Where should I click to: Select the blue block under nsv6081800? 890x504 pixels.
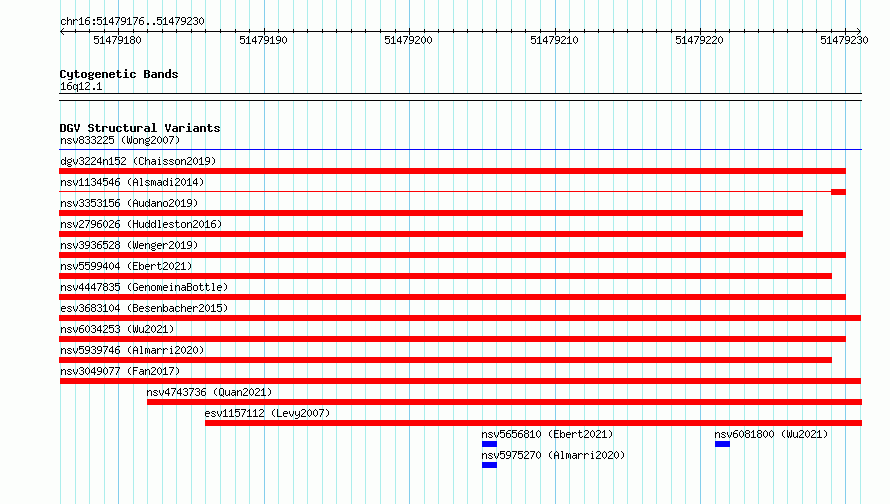pos(722,444)
